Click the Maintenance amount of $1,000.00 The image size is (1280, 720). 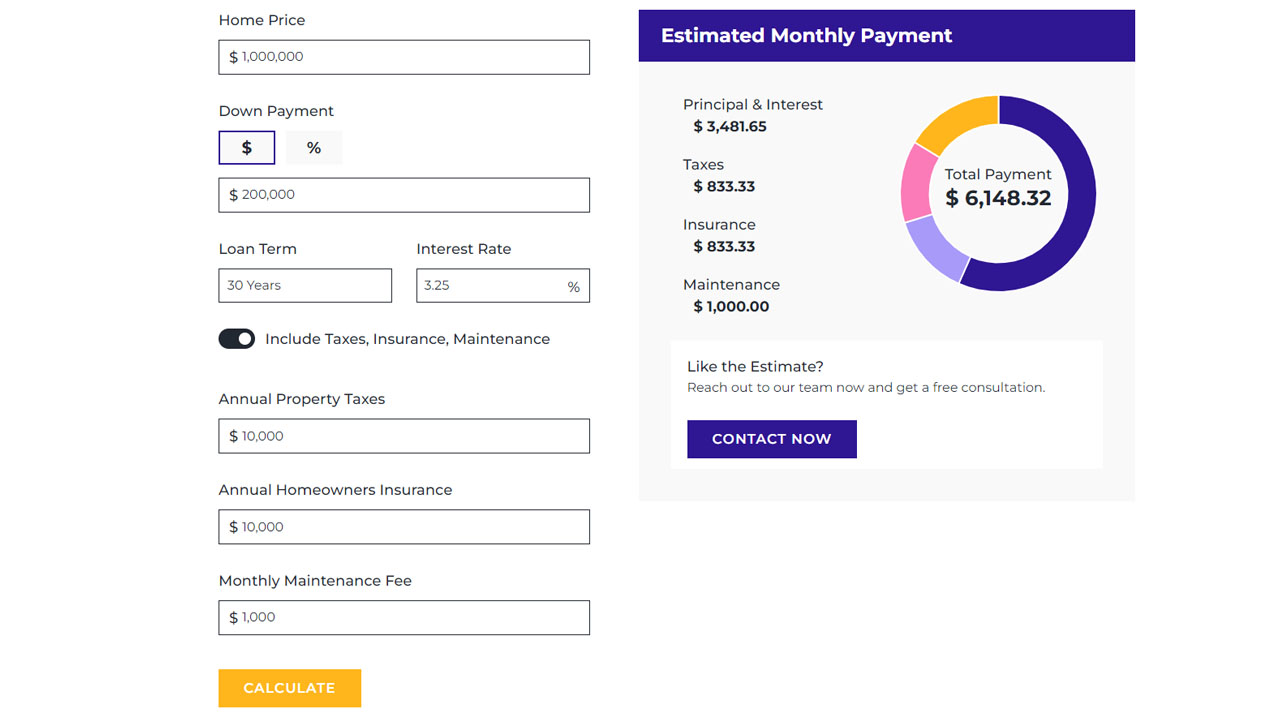[731, 306]
